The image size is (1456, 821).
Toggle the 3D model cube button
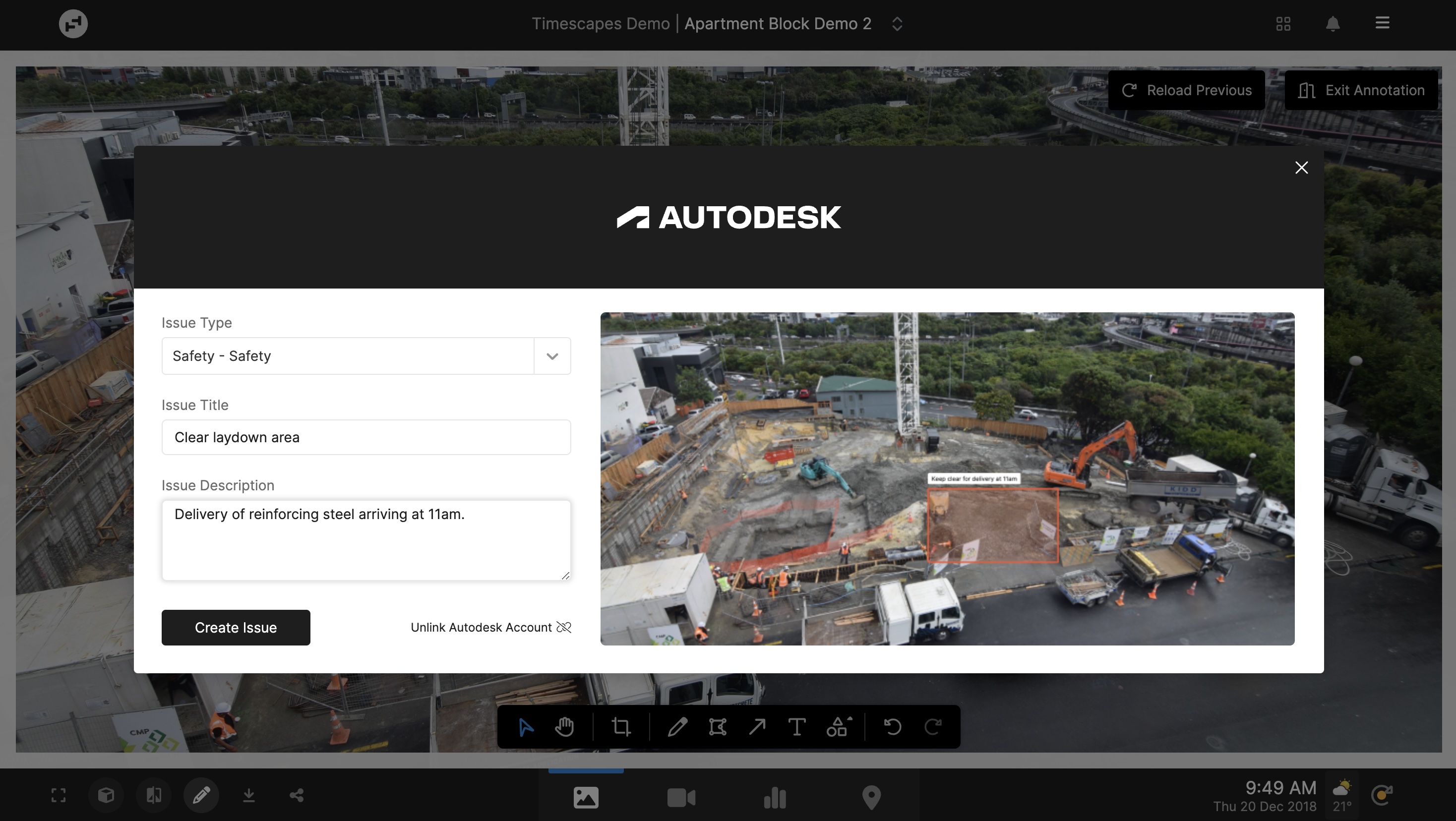click(x=106, y=796)
